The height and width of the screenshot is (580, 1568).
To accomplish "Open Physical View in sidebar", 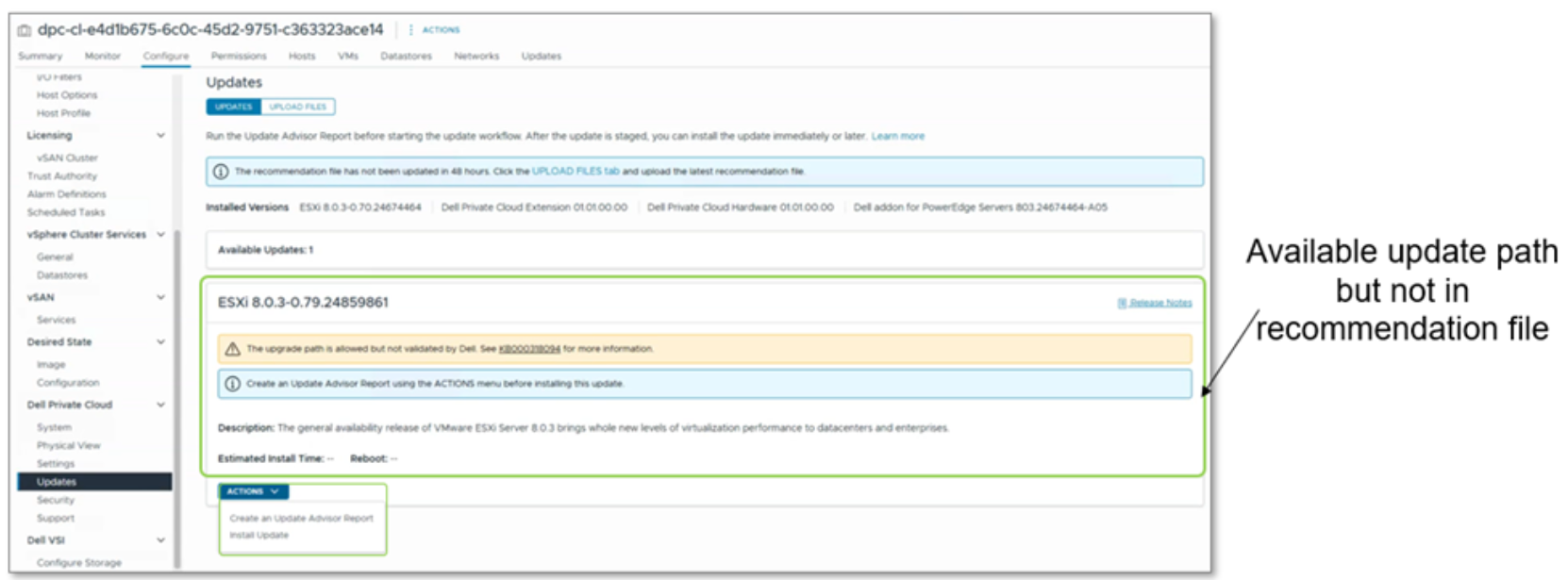I will [69, 446].
